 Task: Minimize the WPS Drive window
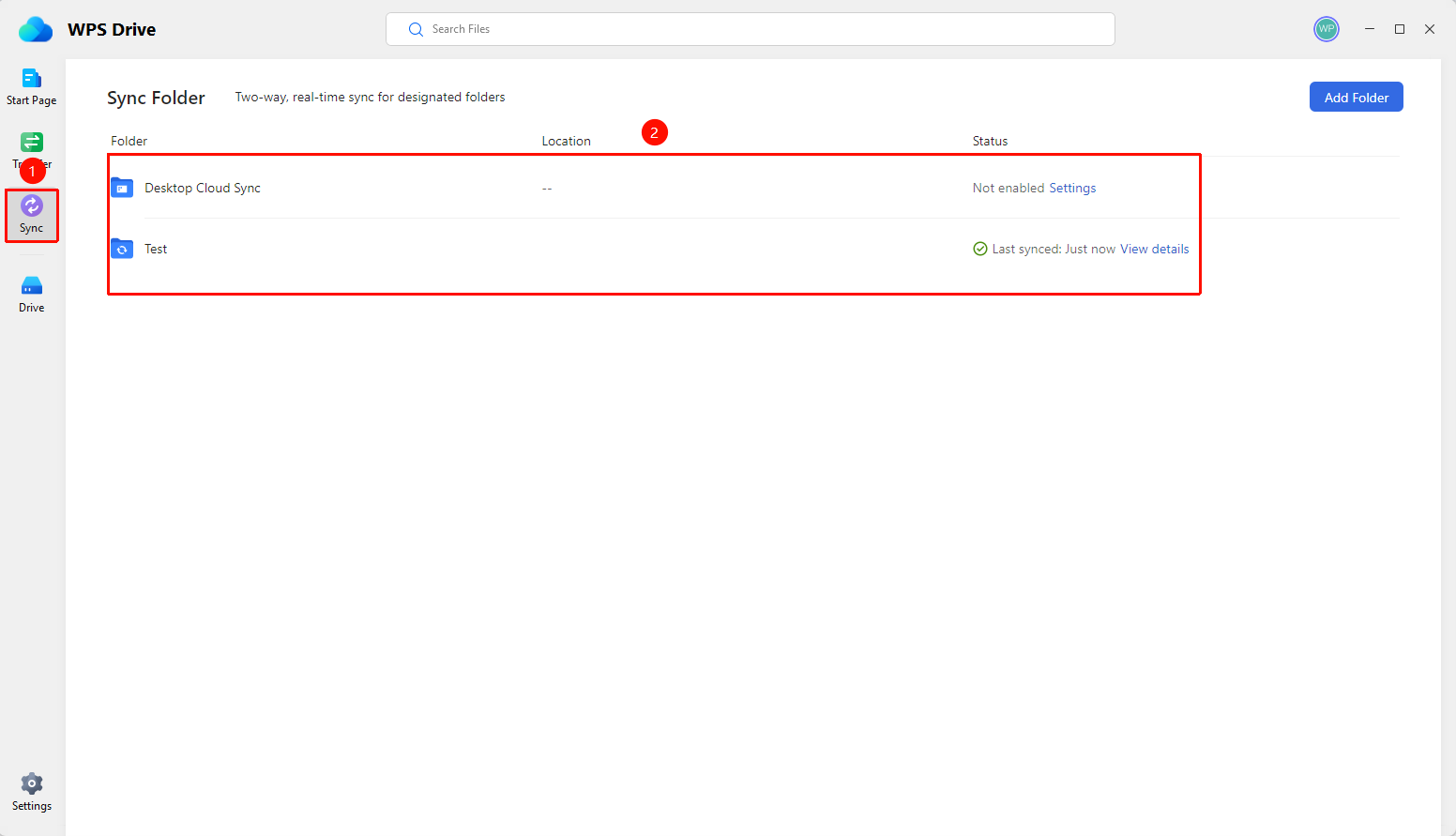tap(1370, 29)
